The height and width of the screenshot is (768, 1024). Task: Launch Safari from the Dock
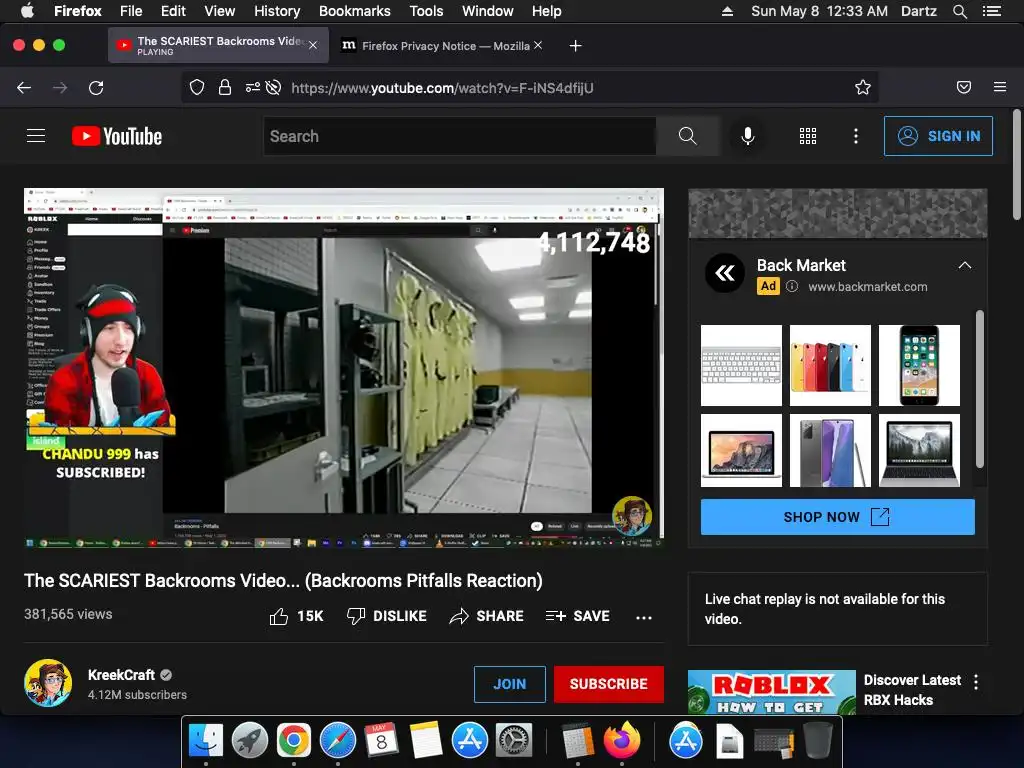click(x=338, y=741)
